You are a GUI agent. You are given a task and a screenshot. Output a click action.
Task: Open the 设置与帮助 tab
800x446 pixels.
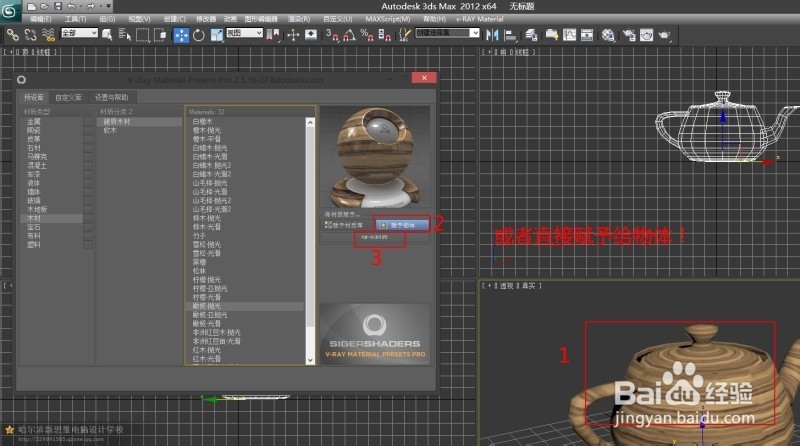point(110,97)
